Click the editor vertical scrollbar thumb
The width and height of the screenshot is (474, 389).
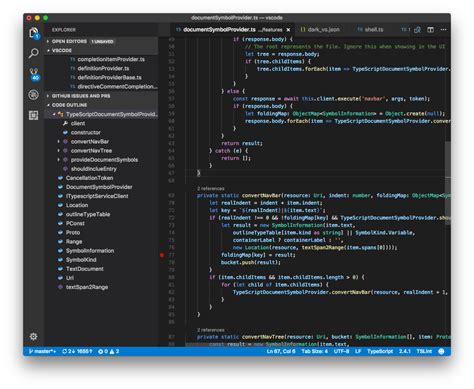click(x=448, y=183)
